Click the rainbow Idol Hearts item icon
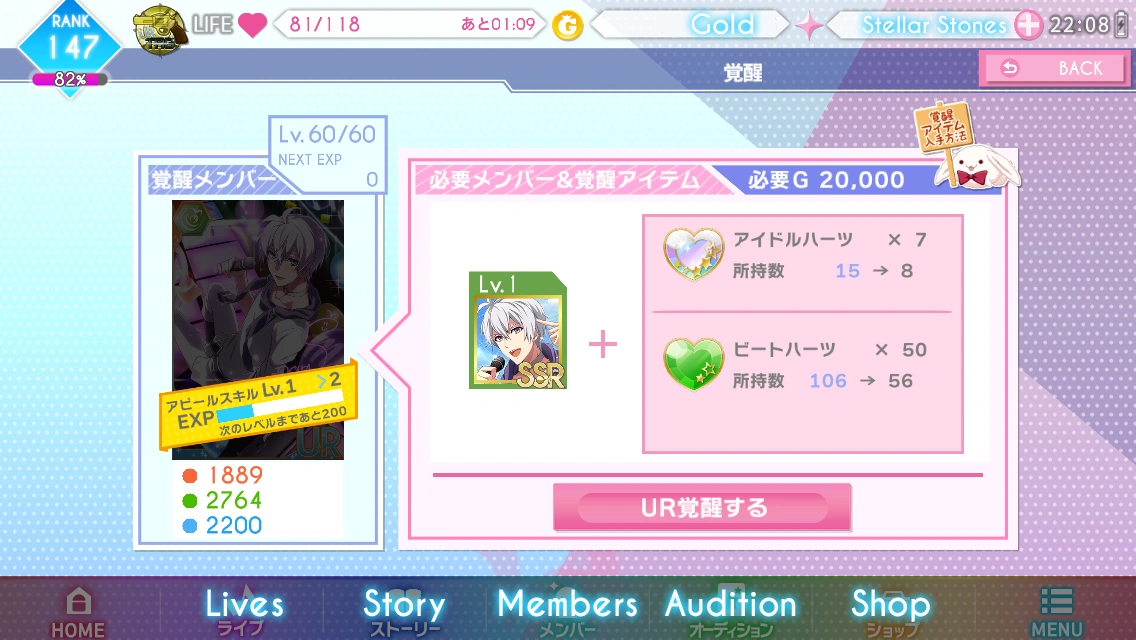 tap(693, 254)
